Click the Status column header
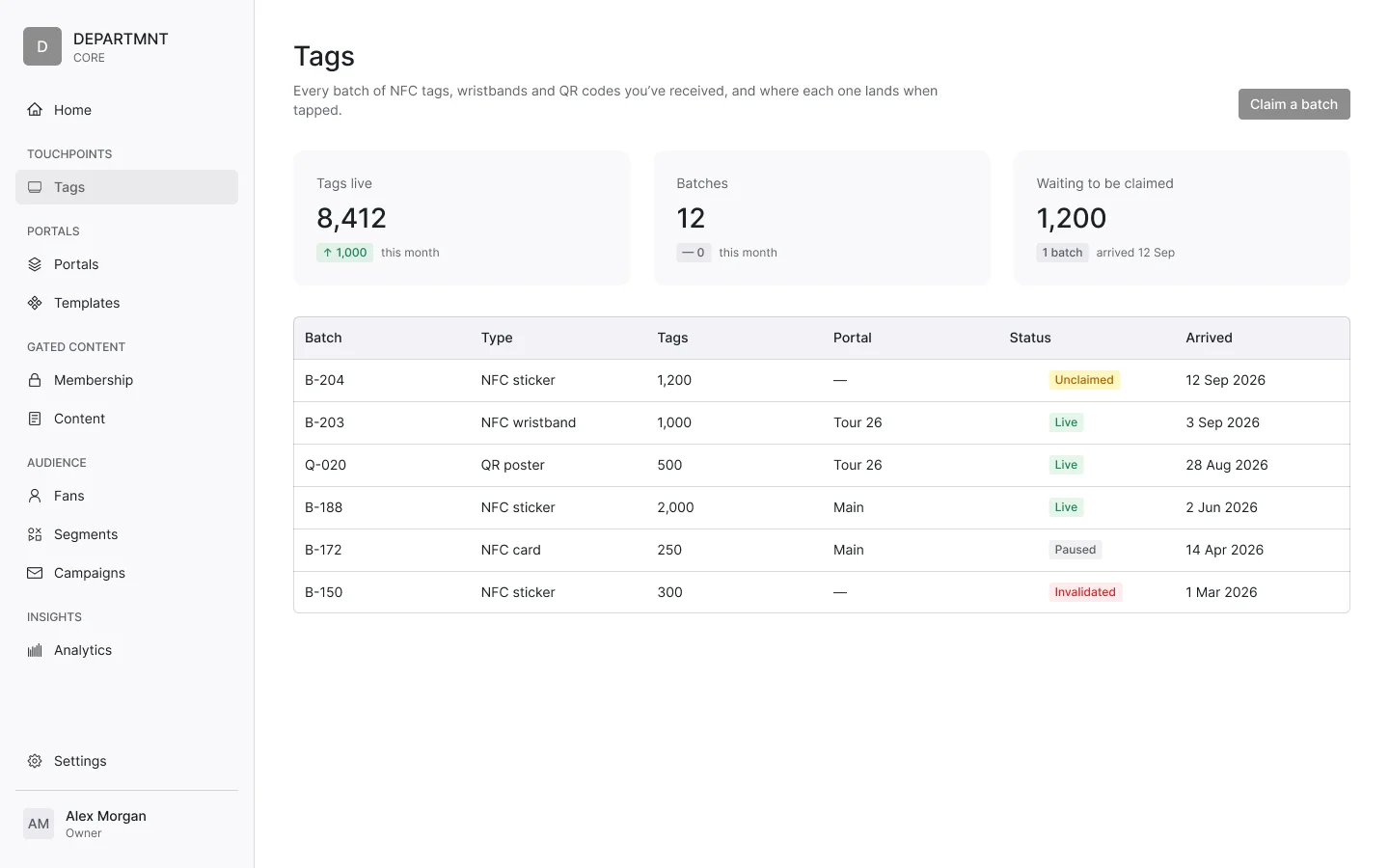1389x868 pixels. 1030,338
